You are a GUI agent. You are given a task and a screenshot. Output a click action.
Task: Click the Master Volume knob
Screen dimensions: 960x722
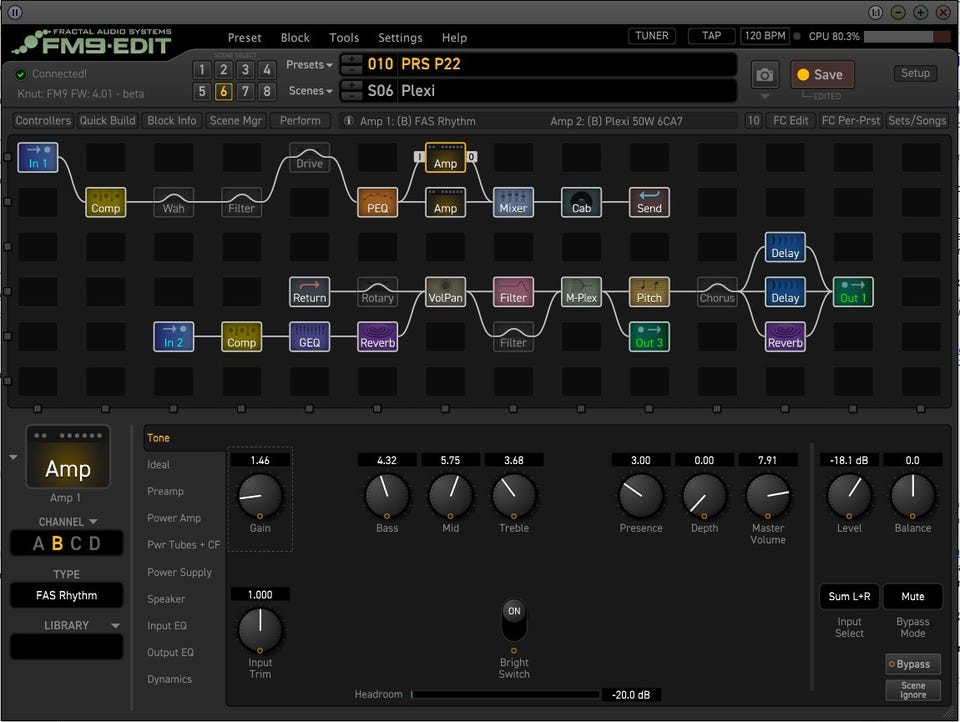[768, 496]
